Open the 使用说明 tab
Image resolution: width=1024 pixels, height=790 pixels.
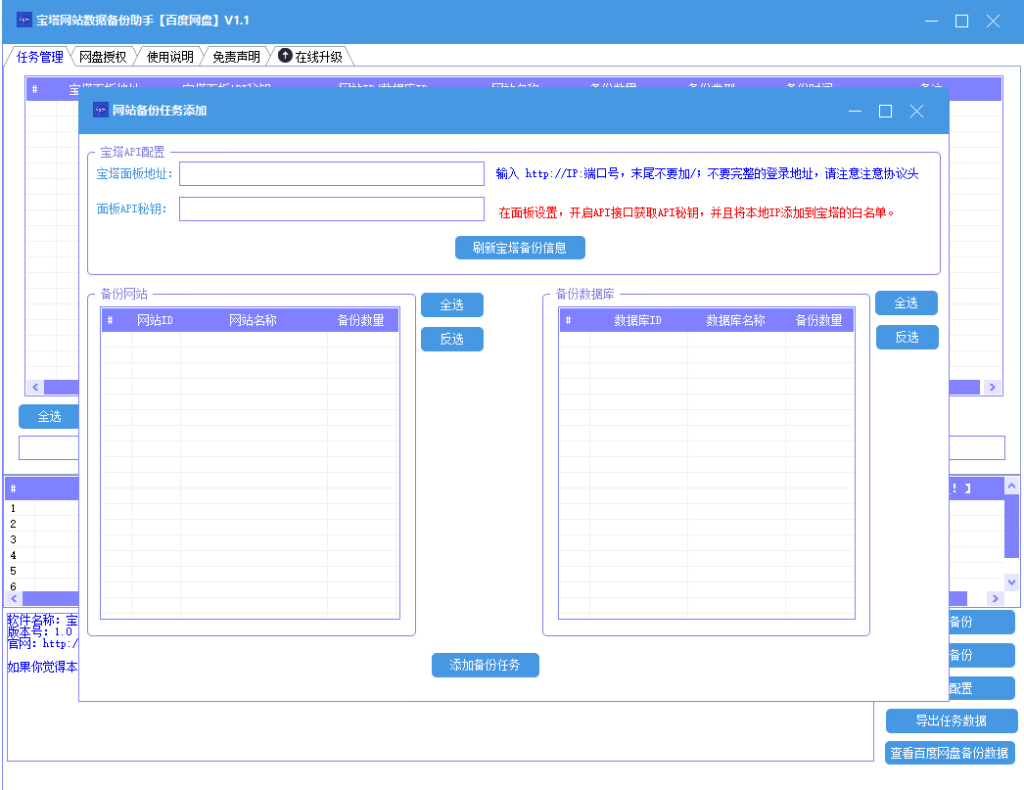[x=170, y=57]
